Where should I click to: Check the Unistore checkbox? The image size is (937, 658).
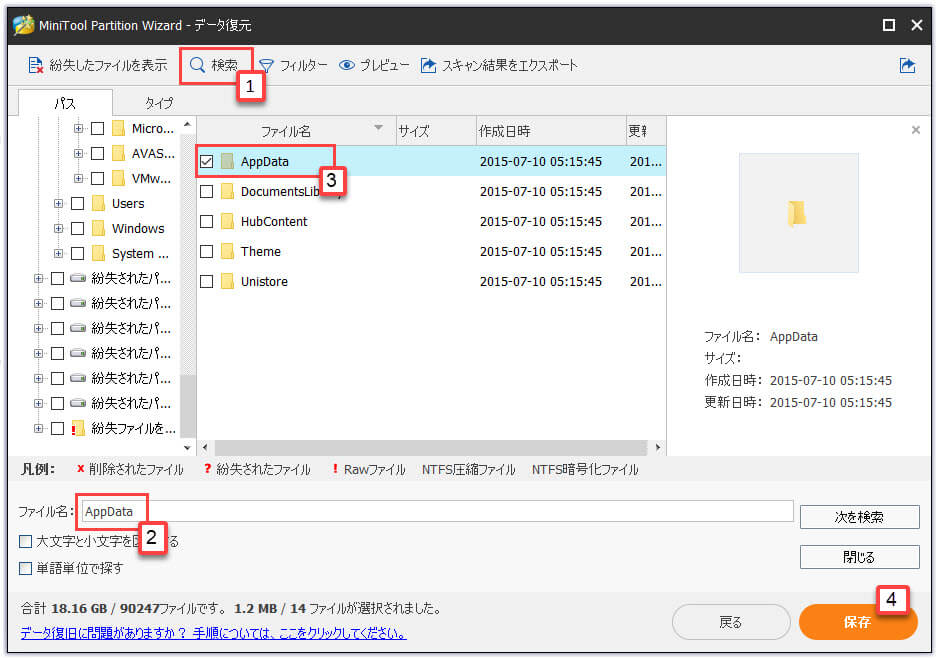[207, 281]
